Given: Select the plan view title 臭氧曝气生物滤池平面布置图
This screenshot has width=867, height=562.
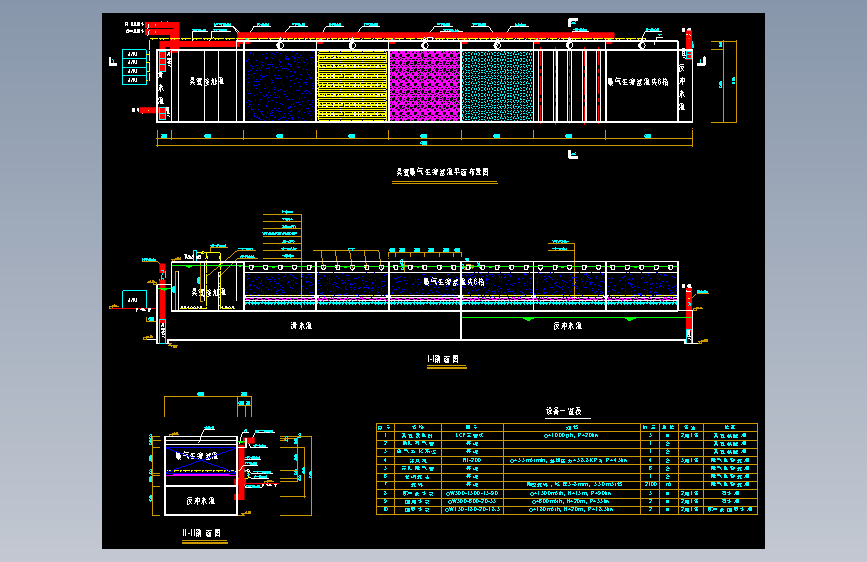Looking at the screenshot, I should [x=442, y=172].
